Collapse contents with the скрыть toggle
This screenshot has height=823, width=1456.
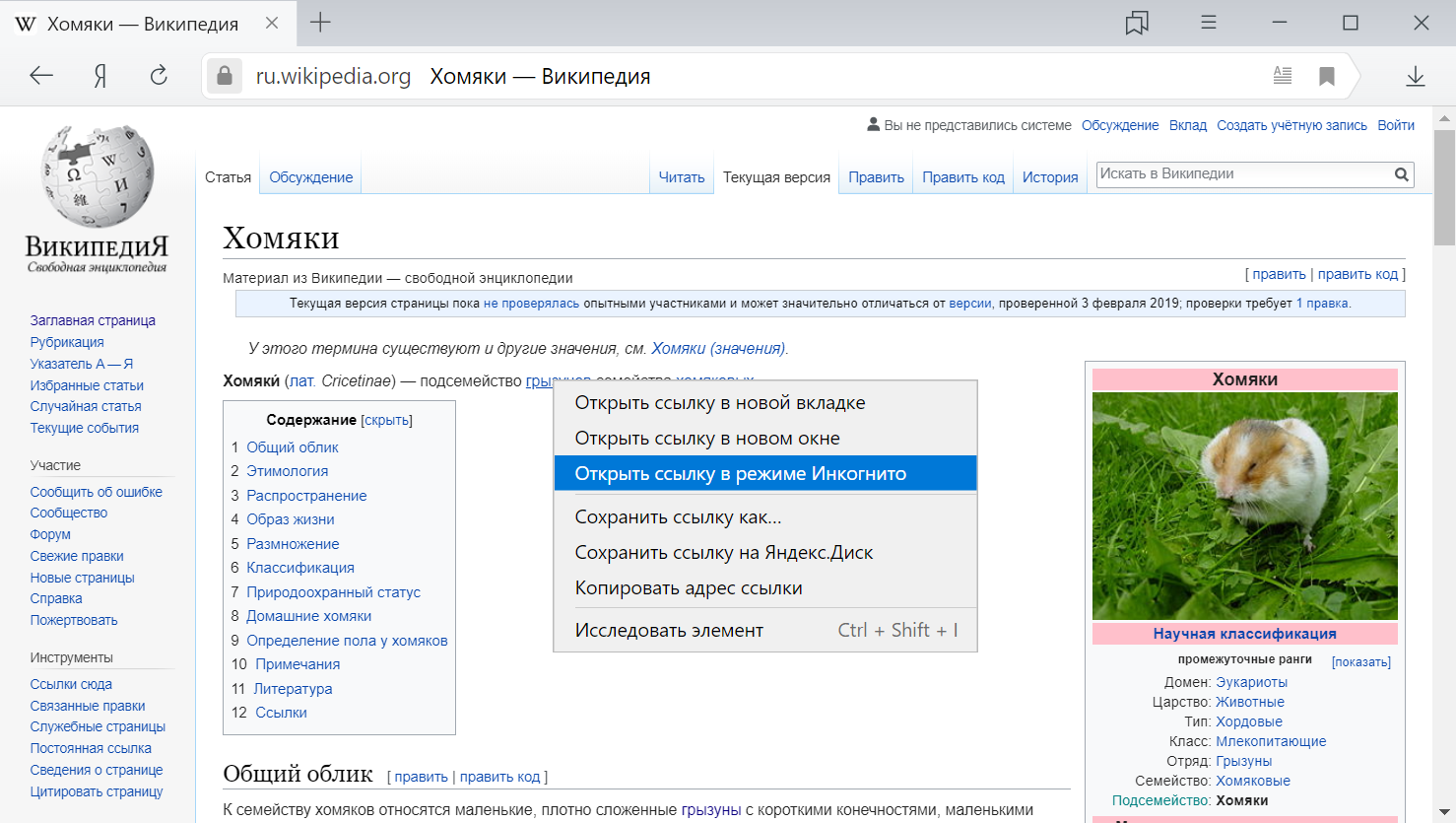click(x=386, y=421)
